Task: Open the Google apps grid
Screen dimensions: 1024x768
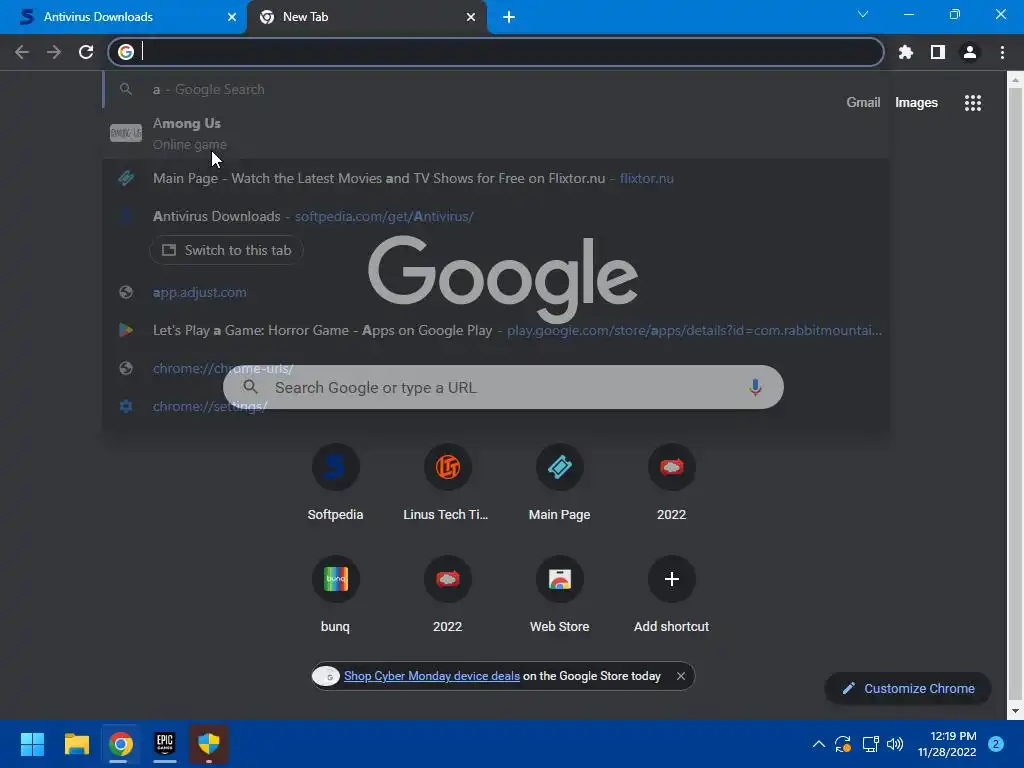Action: tap(972, 103)
